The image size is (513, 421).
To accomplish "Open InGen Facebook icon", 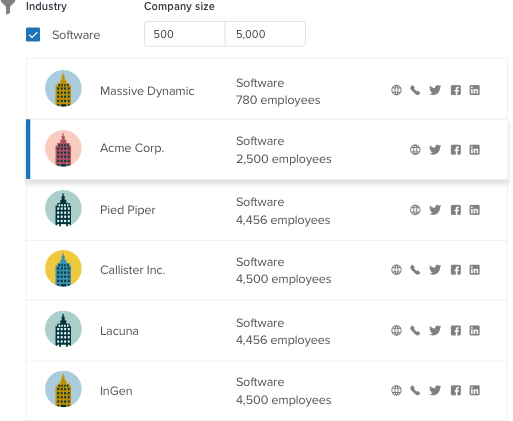I will (x=456, y=390).
